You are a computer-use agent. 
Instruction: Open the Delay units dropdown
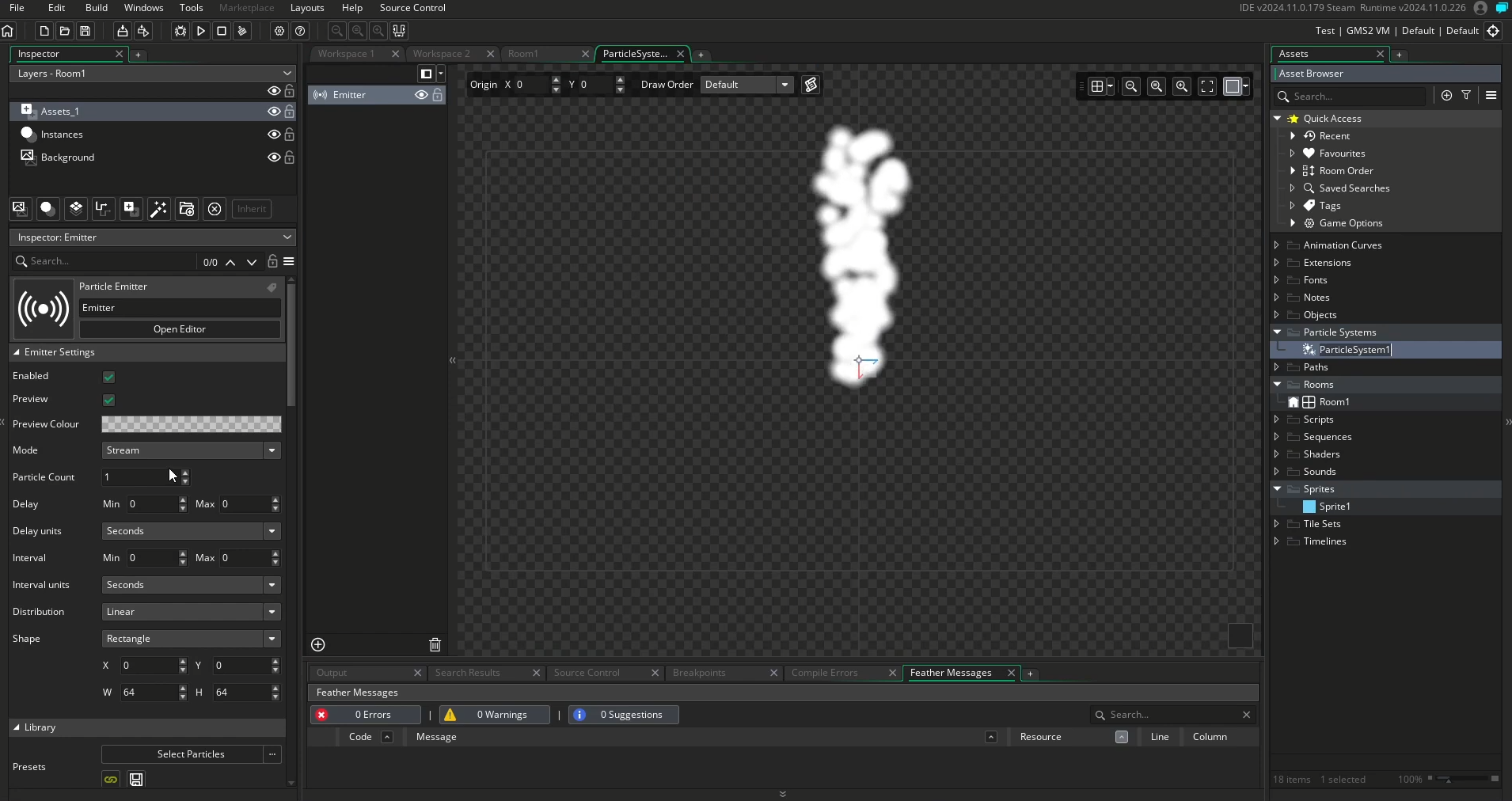[x=192, y=531]
